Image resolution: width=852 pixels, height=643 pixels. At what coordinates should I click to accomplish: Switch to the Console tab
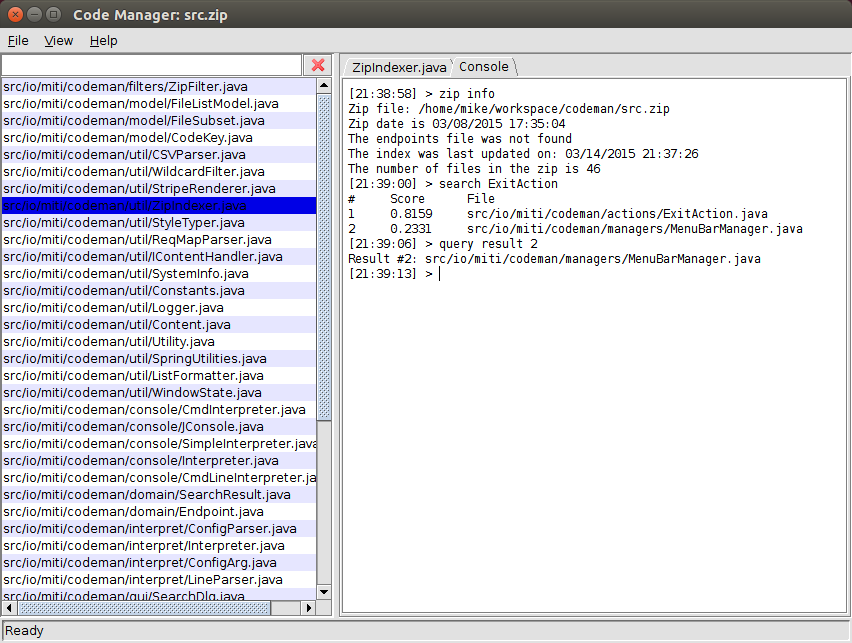point(483,66)
